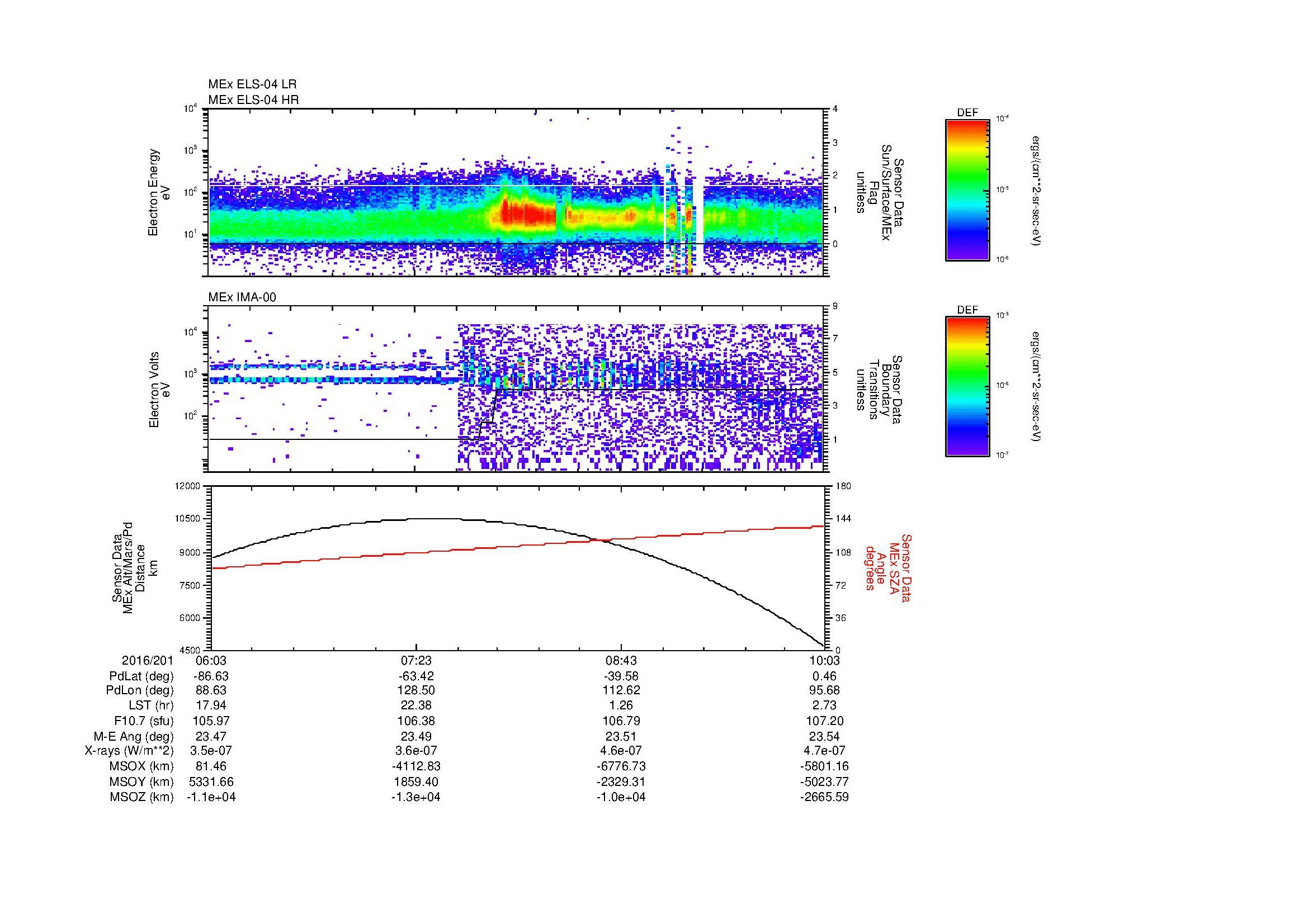Click the '07:23' time tick label

point(416,660)
